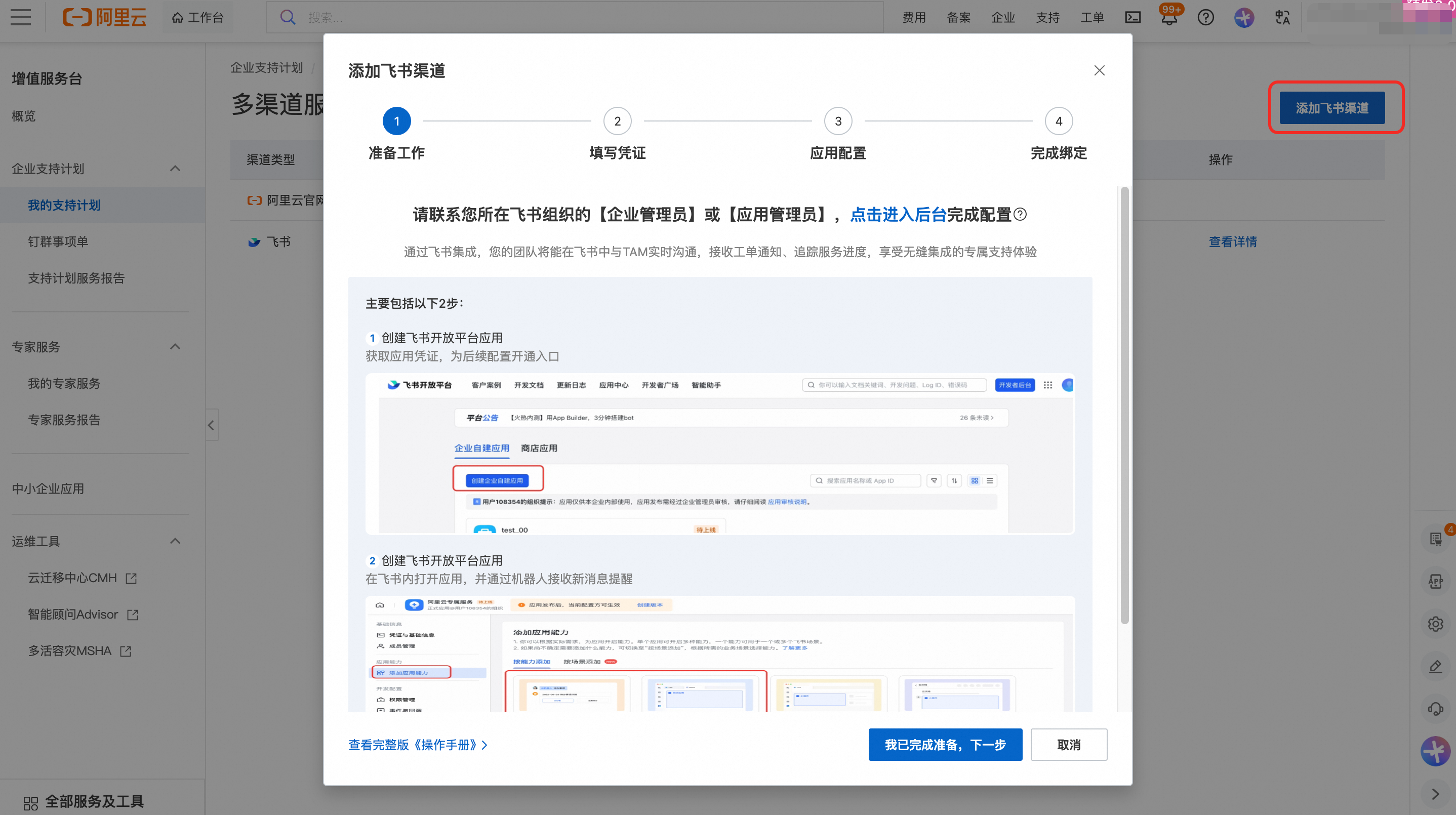Open the 费用 top menu

pos(913,18)
